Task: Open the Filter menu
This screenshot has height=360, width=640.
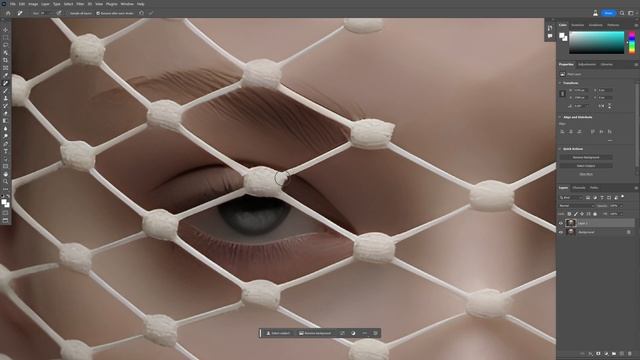Action: point(80,4)
